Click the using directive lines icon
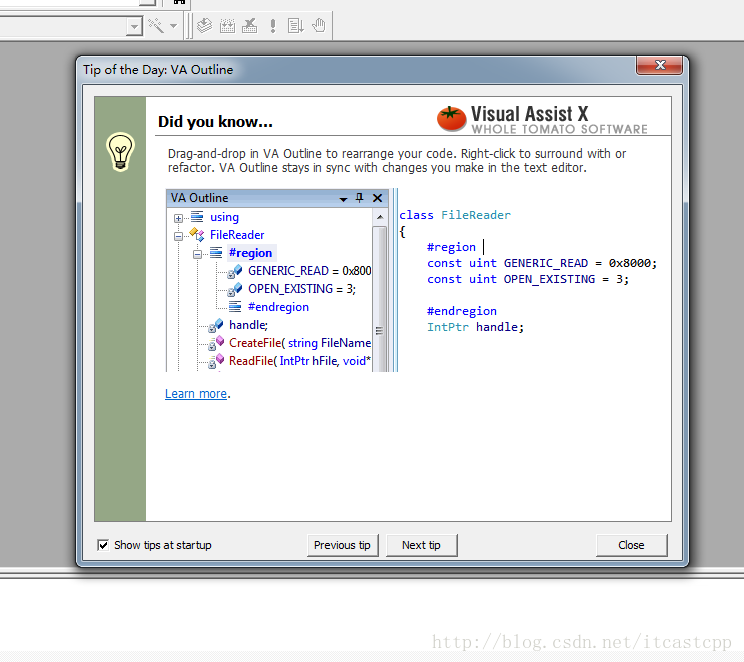744x662 pixels. coord(197,217)
